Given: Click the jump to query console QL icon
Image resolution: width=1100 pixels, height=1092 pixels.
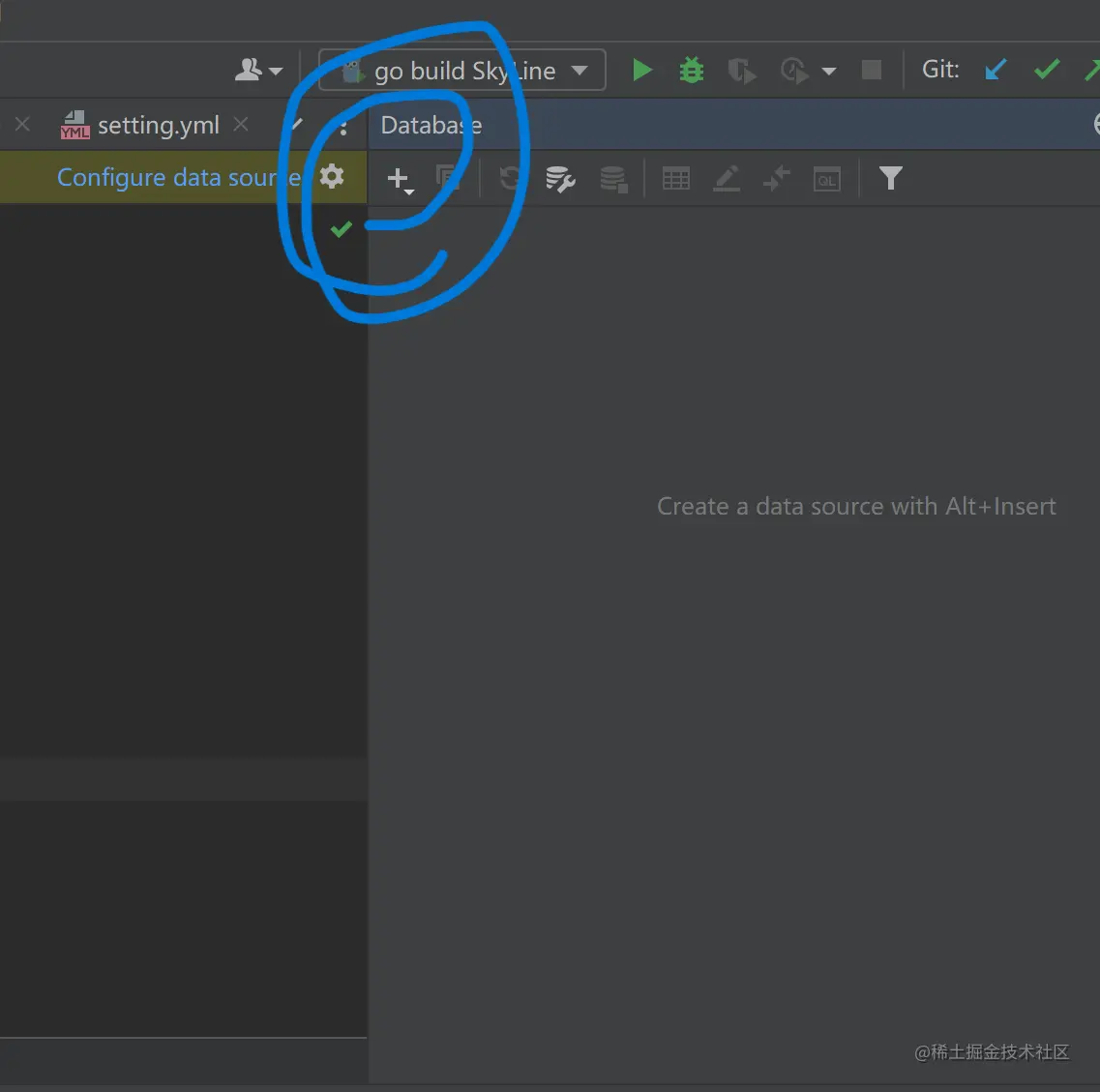Looking at the screenshot, I should 827,179.
